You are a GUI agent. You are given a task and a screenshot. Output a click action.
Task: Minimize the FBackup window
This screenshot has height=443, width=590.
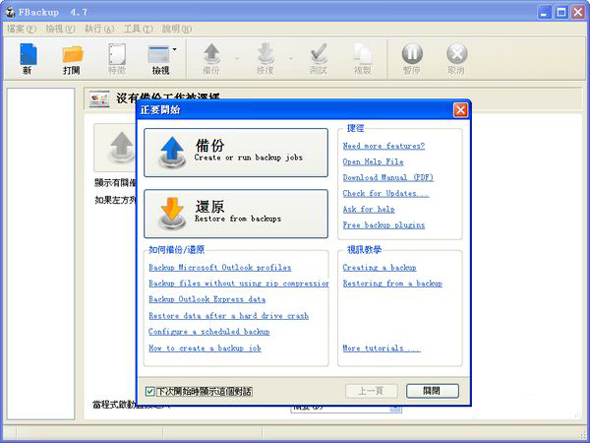click(543, 12)
